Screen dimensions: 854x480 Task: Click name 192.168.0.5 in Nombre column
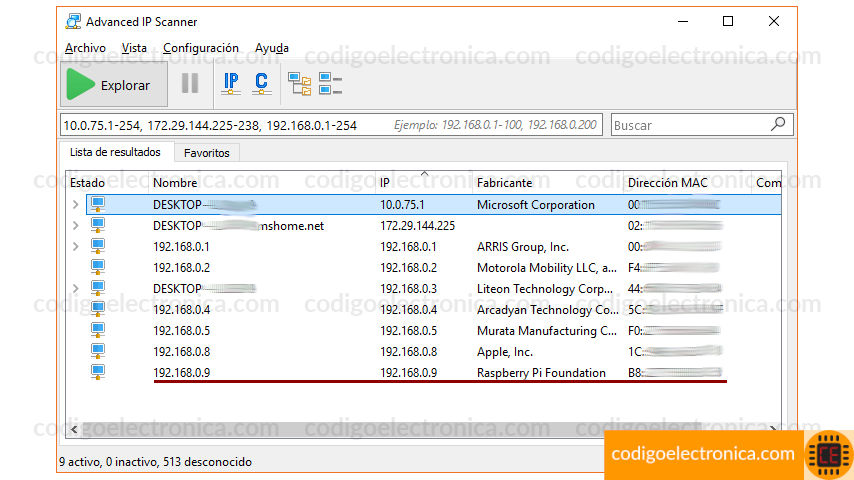[x=181, y=331]
